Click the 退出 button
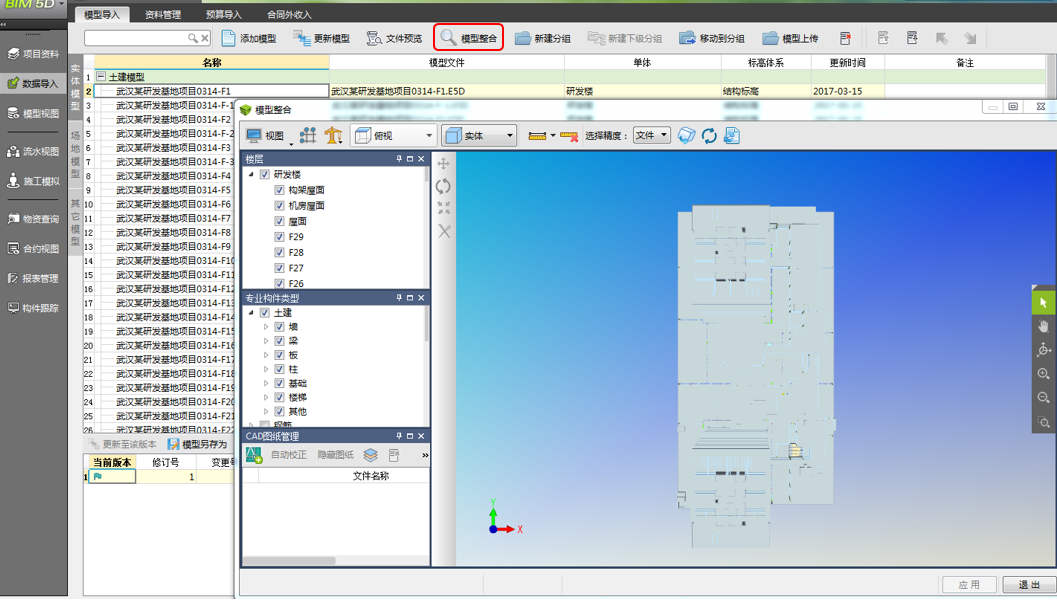Image resolution: width=1057 pixels, height=602 pixels. coord(1029,584)
